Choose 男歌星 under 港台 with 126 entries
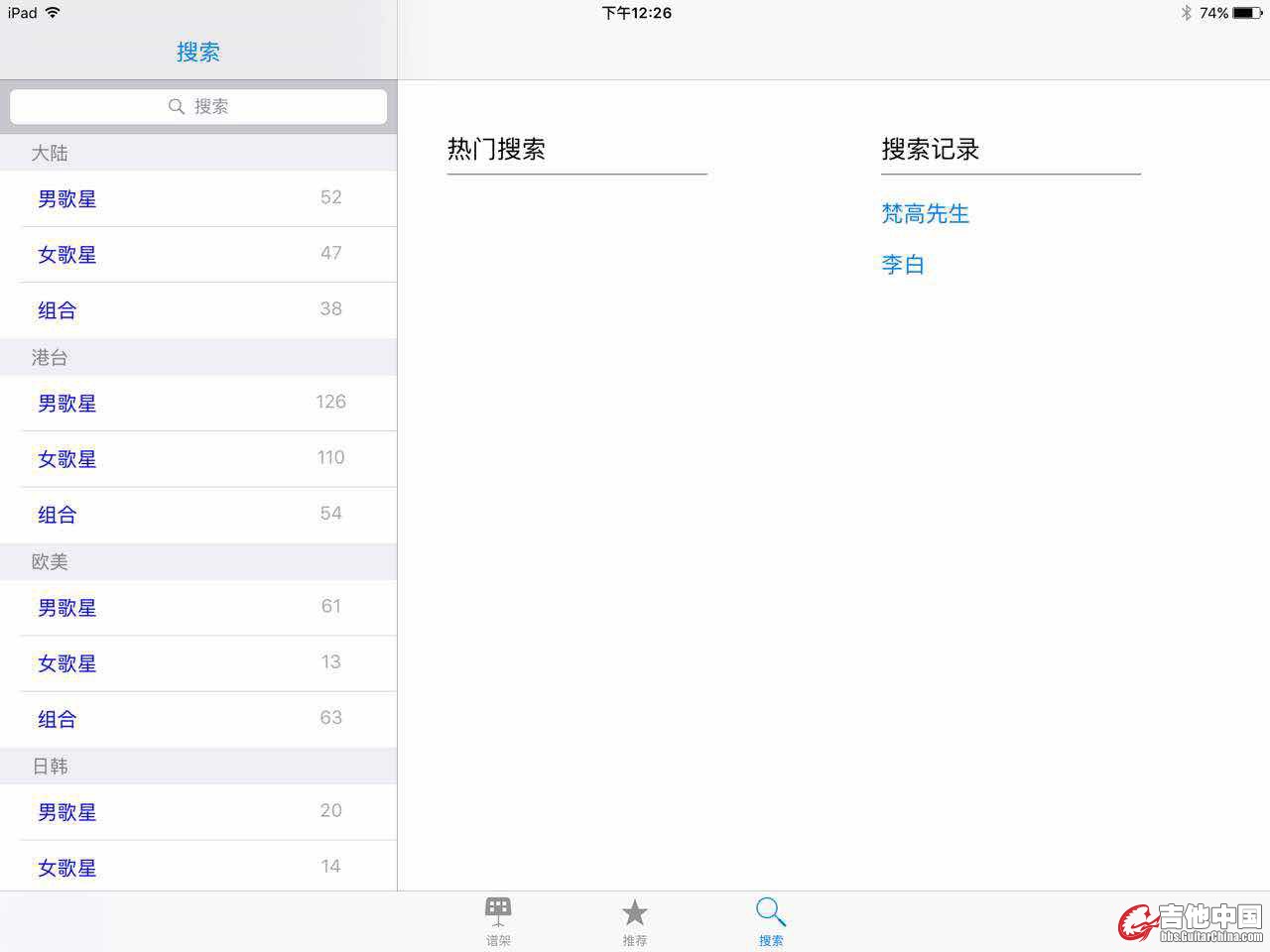The height and width of the screenshot is (952, 1270). coord(67,403)
